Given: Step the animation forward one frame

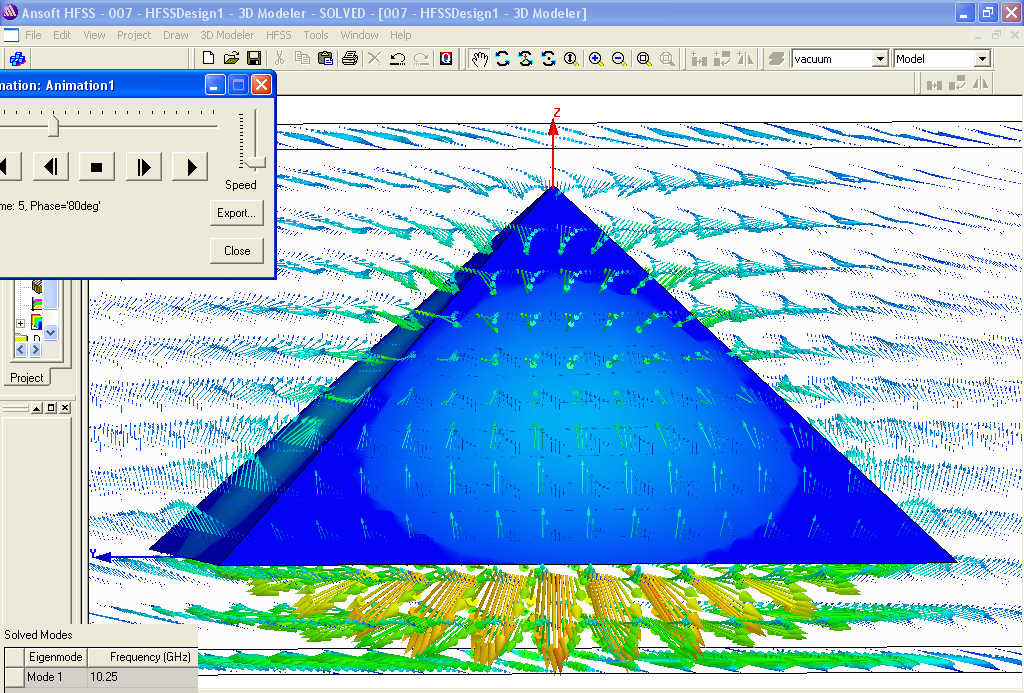Looking at the screenshot, I should [x=144, y=167].
